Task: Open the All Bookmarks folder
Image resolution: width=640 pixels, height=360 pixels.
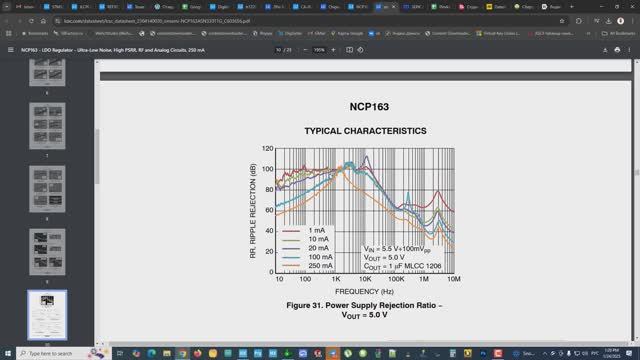Action: click(x=618, y=33)
